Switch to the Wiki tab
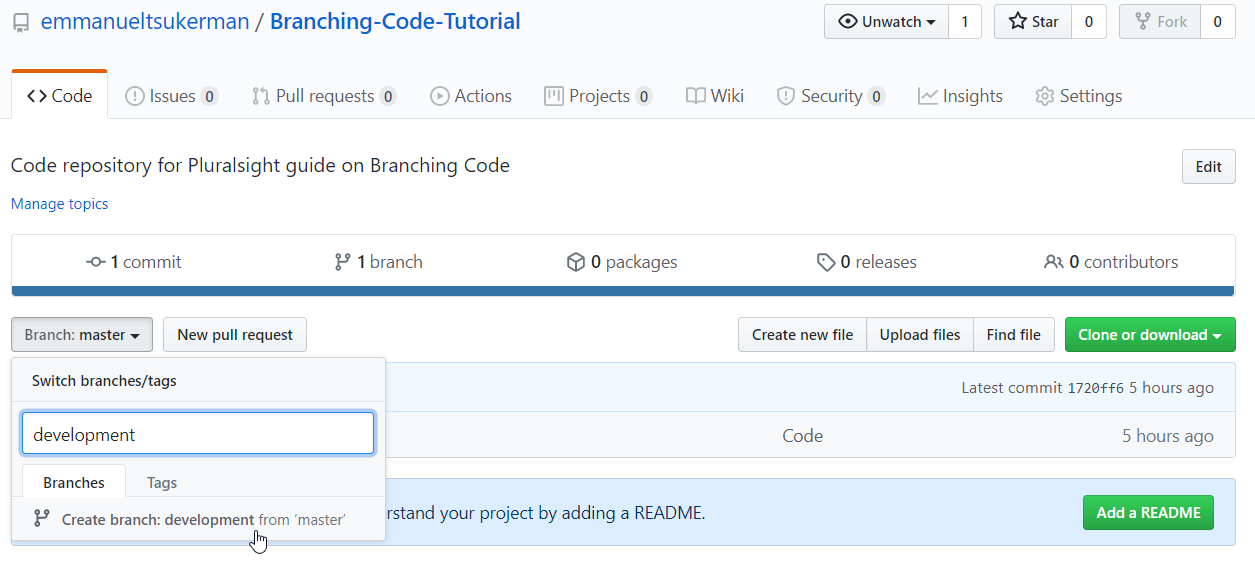1255x567 pixels. tap(715, 96)
